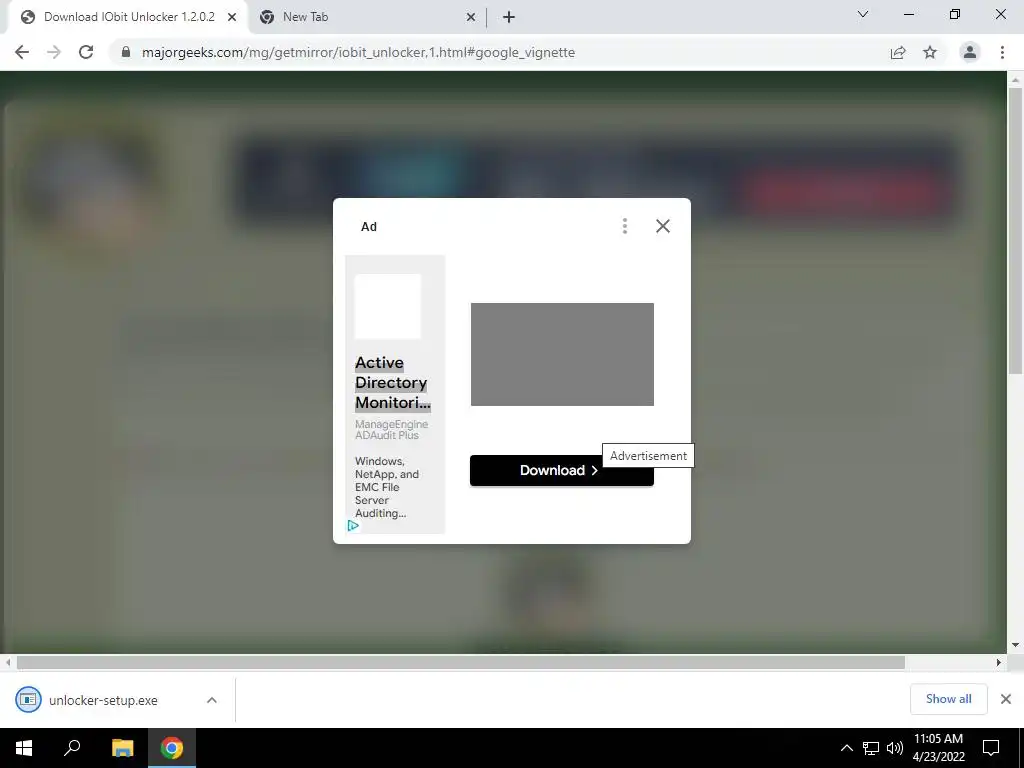
Task: Click the horizontal page scrollbar
Action: (460, 663)
